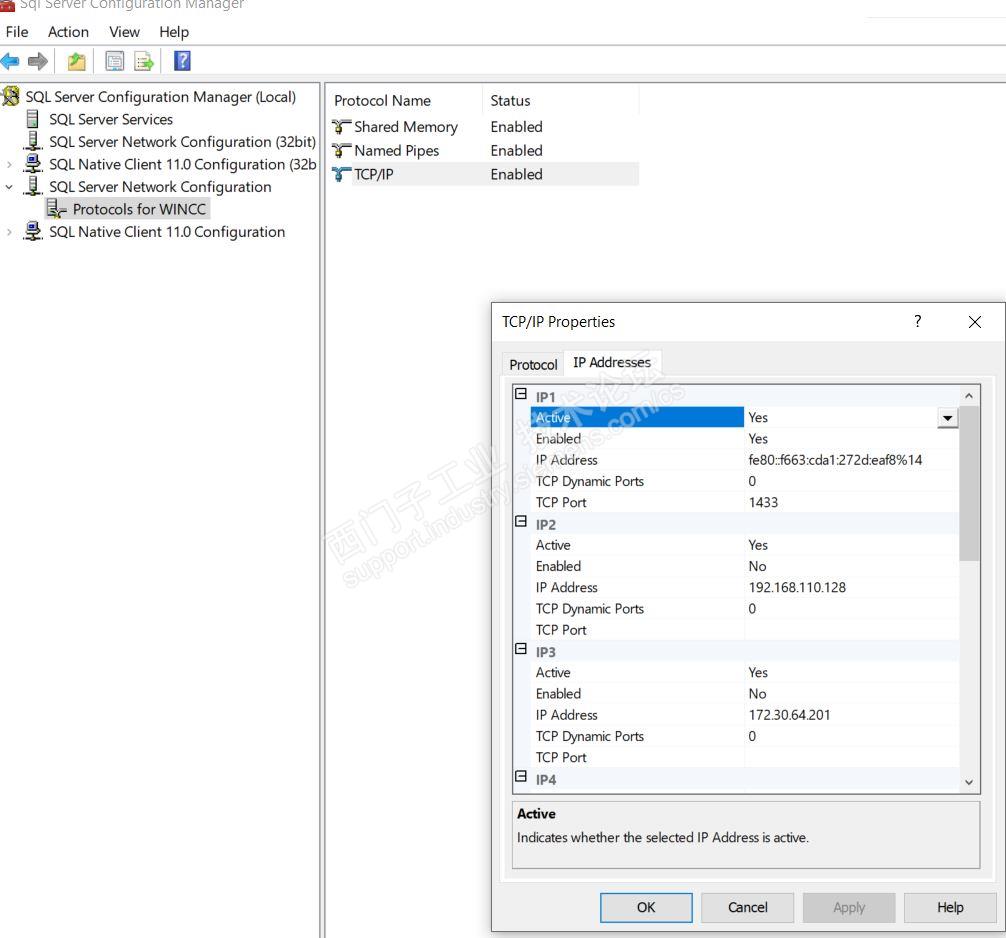The image size is (1006, 938).
Task: Collapse SQL Server Network Configuration tree node
Action: pos(9,187)
